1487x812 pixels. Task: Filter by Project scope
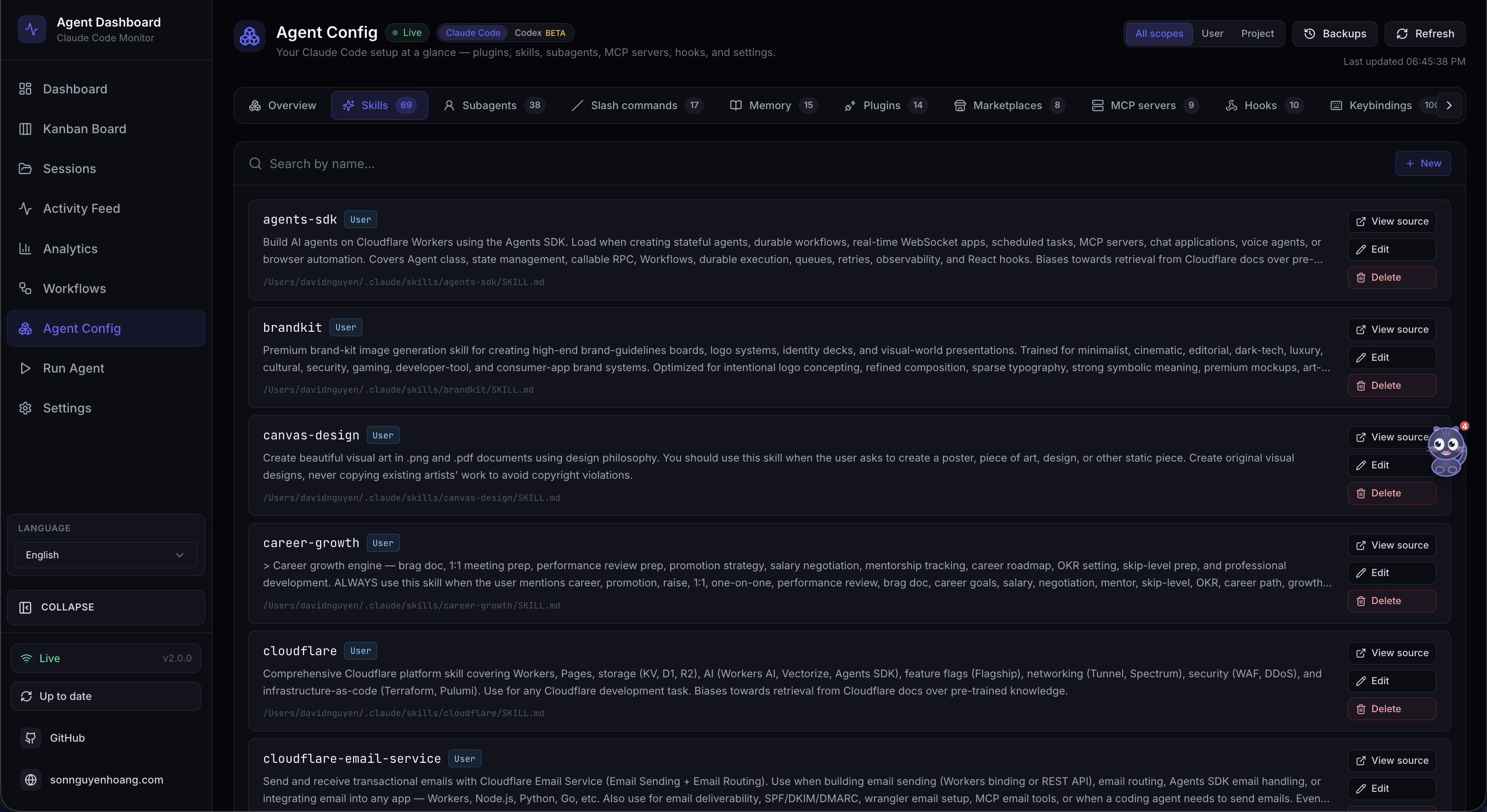pos(1257,33)
